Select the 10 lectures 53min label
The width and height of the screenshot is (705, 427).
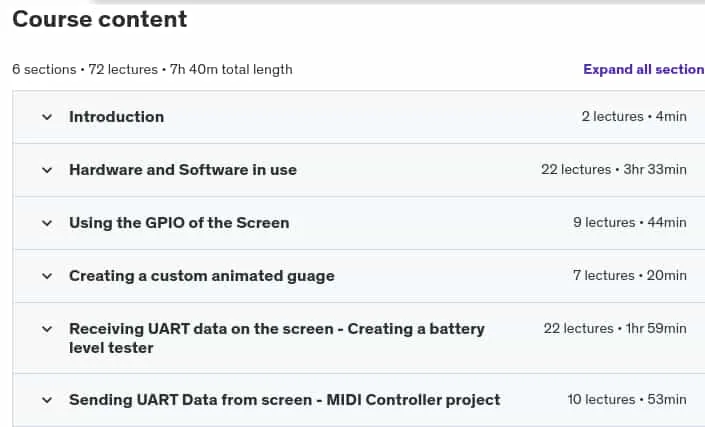point(627,399)
